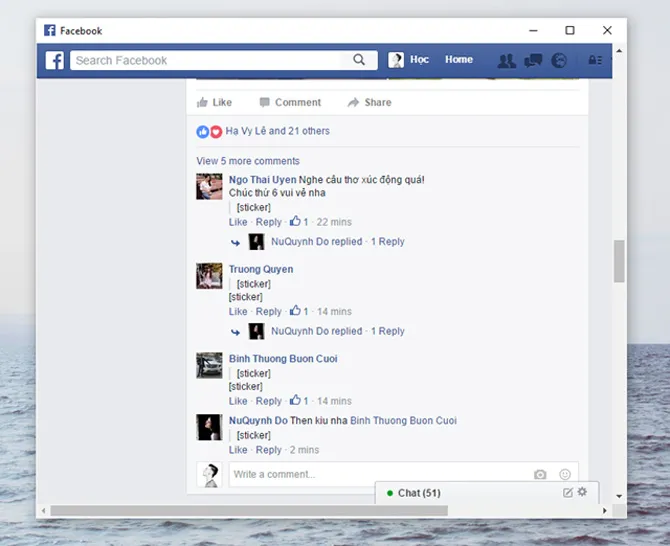Click the 2 mins timestamp
670x546 pixels.
(x=304, y=450)
